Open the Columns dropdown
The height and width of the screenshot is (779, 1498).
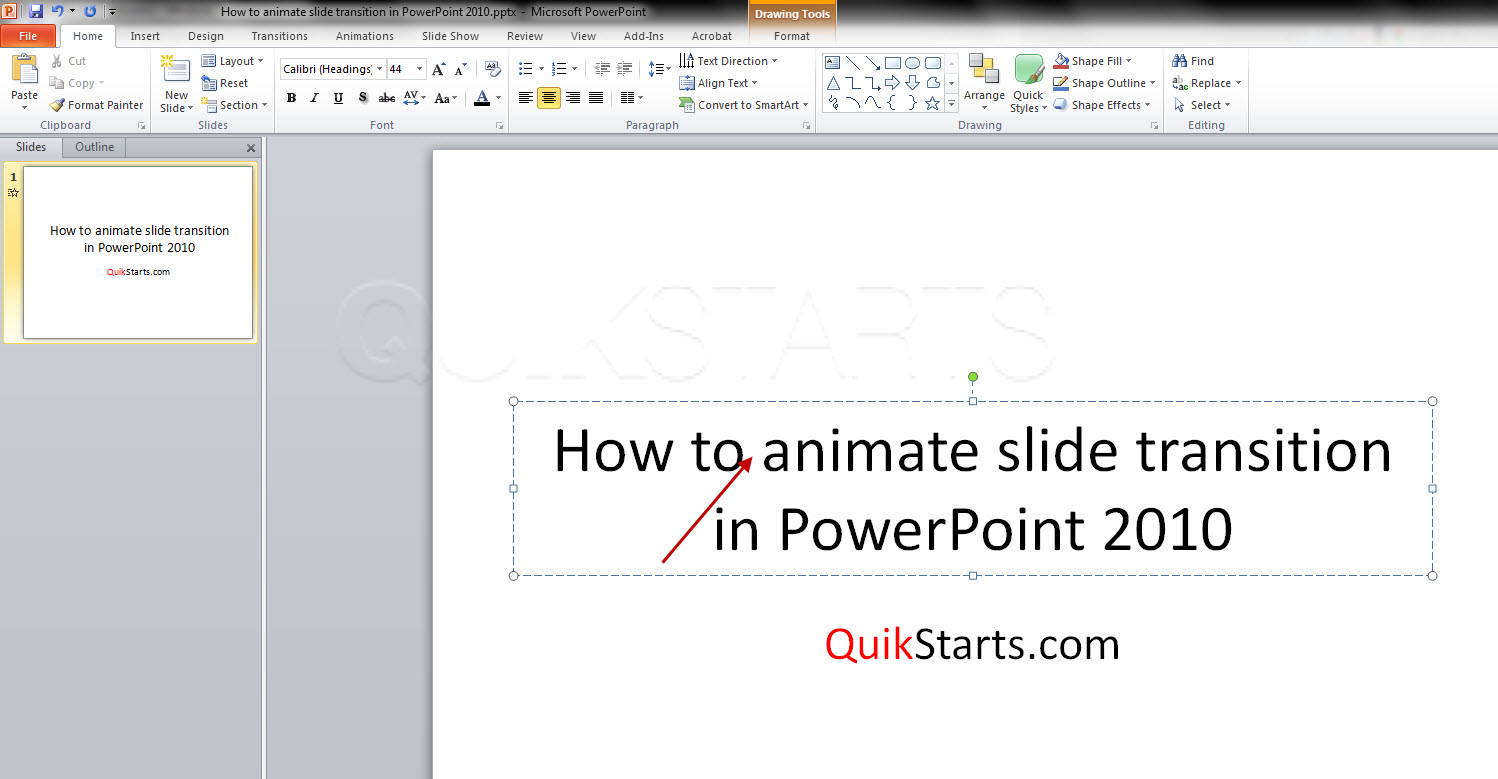(x=632, y=98)
